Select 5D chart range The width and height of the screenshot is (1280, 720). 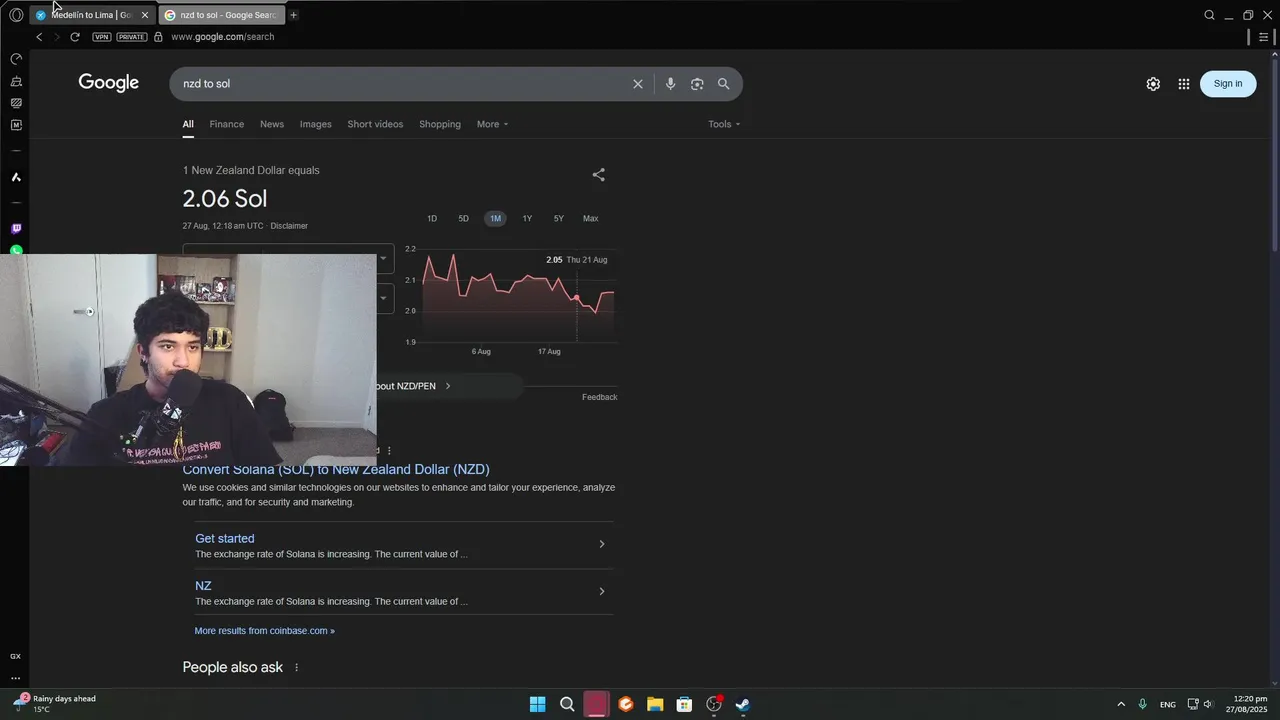(463, 218)
